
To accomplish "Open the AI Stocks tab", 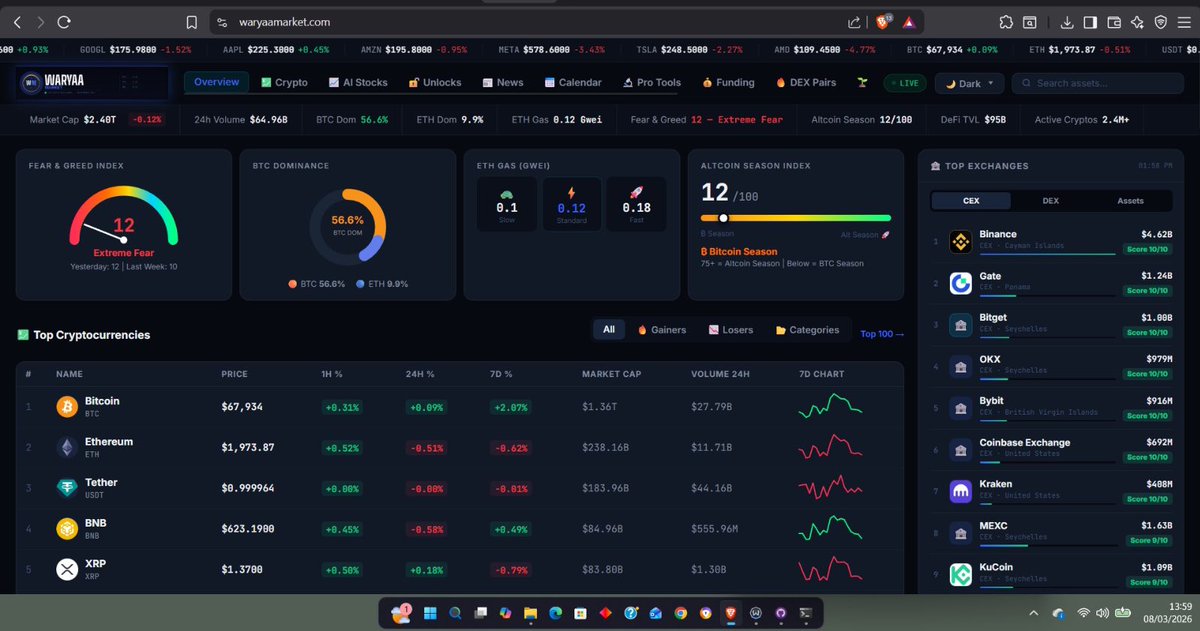I will (x=357, y=83).
